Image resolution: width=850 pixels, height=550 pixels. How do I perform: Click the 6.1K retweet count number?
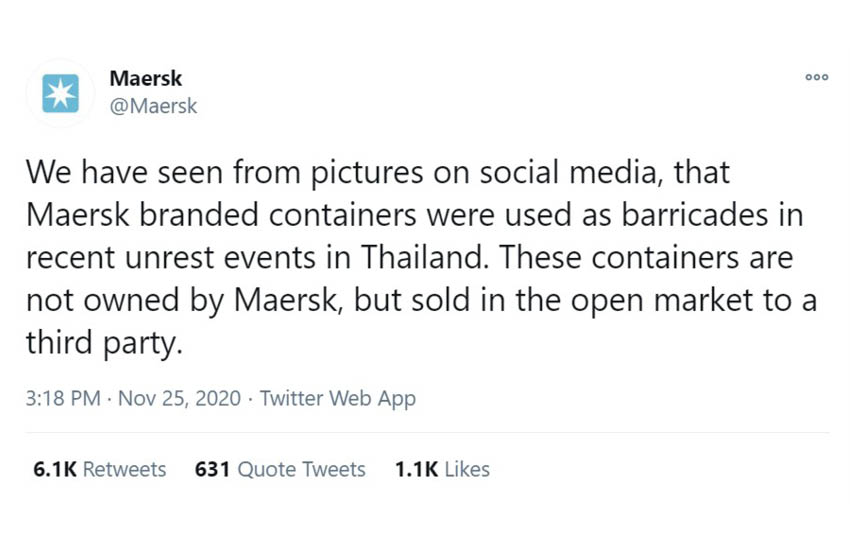55,469
